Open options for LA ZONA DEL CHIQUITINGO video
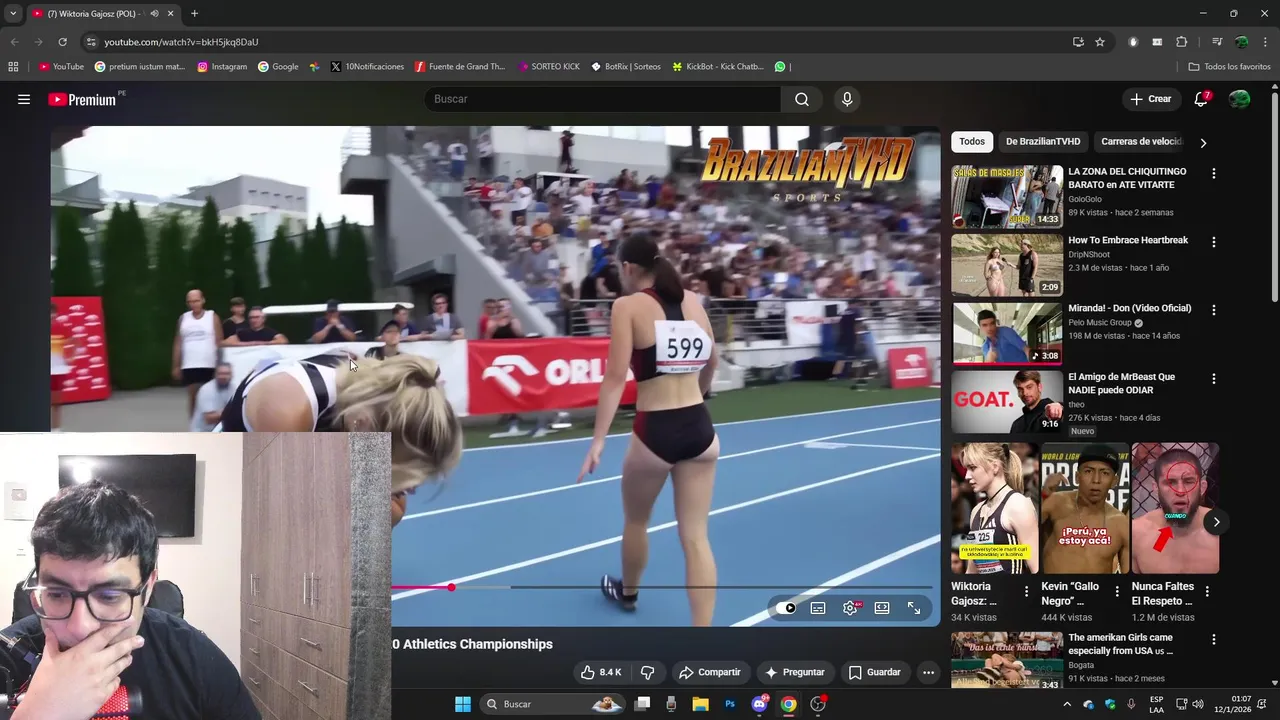Screen dimensions: 1280x720 point(1214,174)
